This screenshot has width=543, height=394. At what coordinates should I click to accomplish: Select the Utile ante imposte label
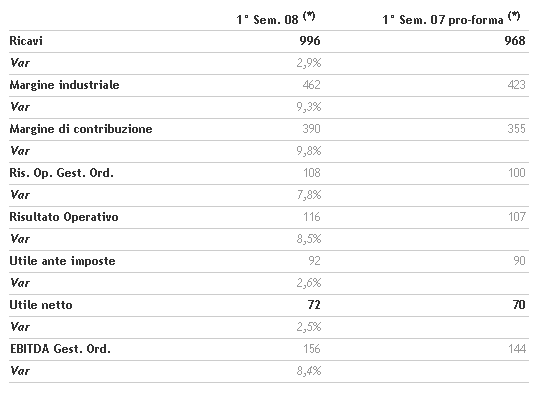click(x=62, y=261)
